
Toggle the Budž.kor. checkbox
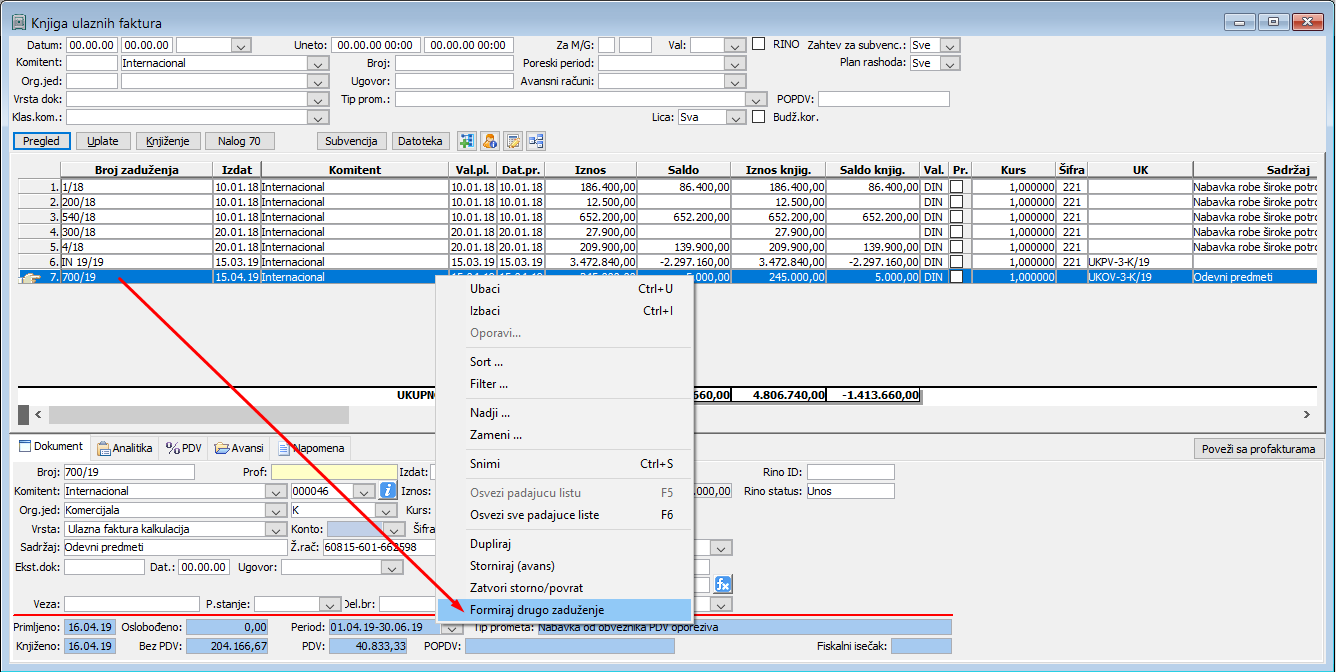(x=759, y=117)
